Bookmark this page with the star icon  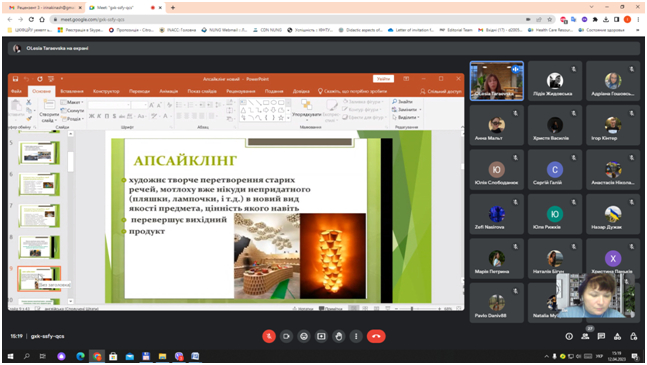pos(549,19)
